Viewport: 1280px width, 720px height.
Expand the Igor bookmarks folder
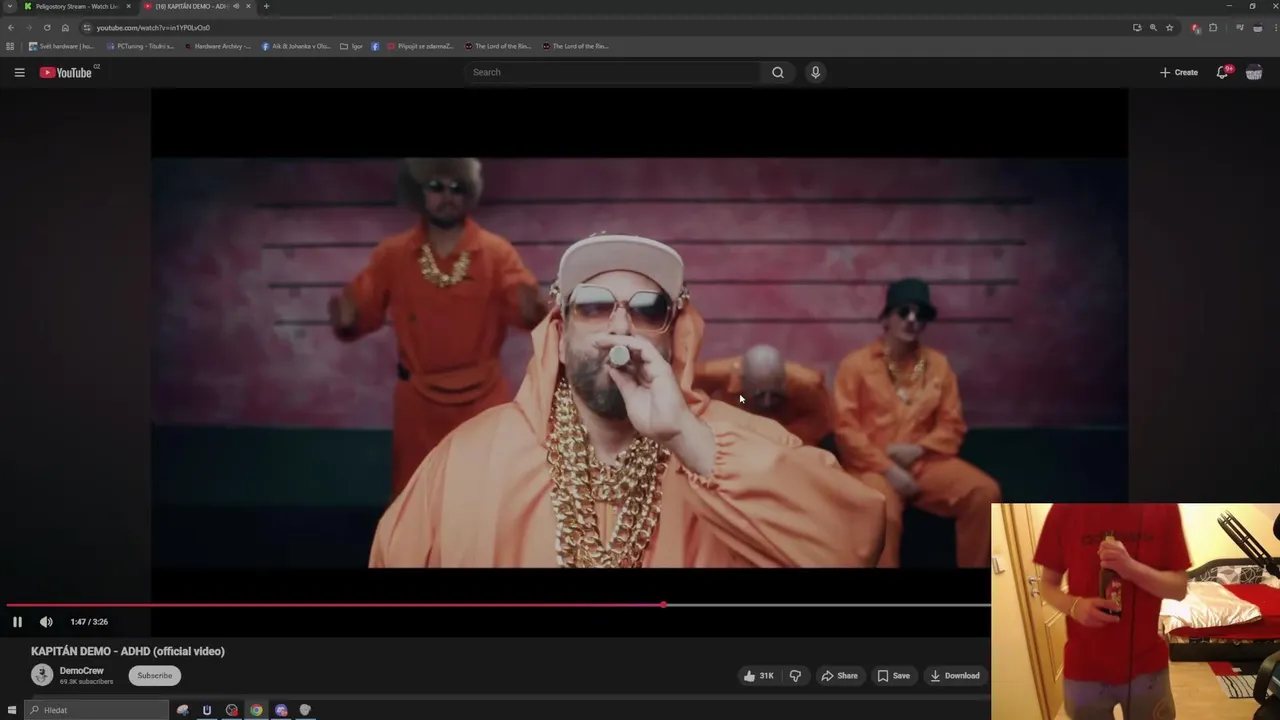tap(351, 46)
